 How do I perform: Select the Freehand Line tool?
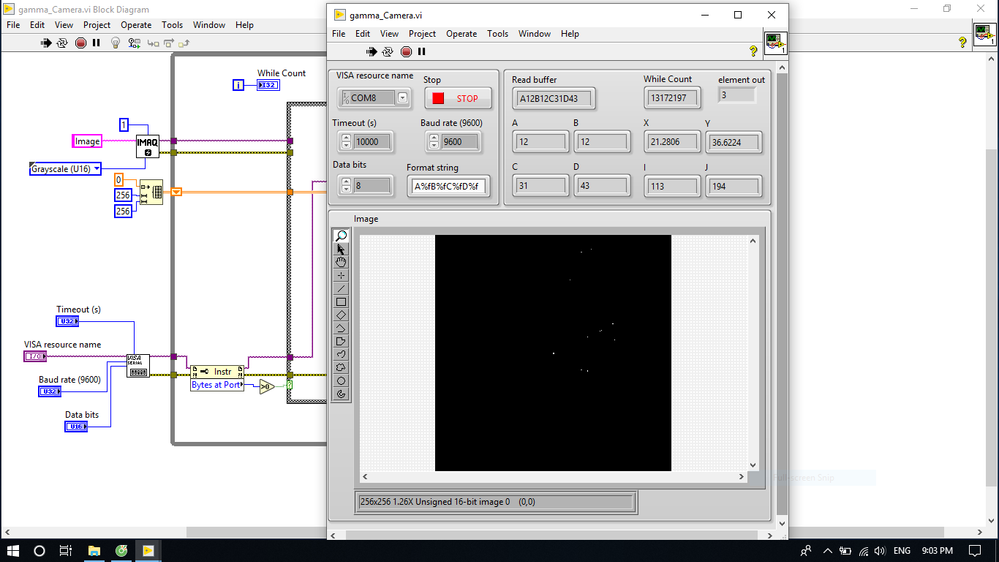341,354
